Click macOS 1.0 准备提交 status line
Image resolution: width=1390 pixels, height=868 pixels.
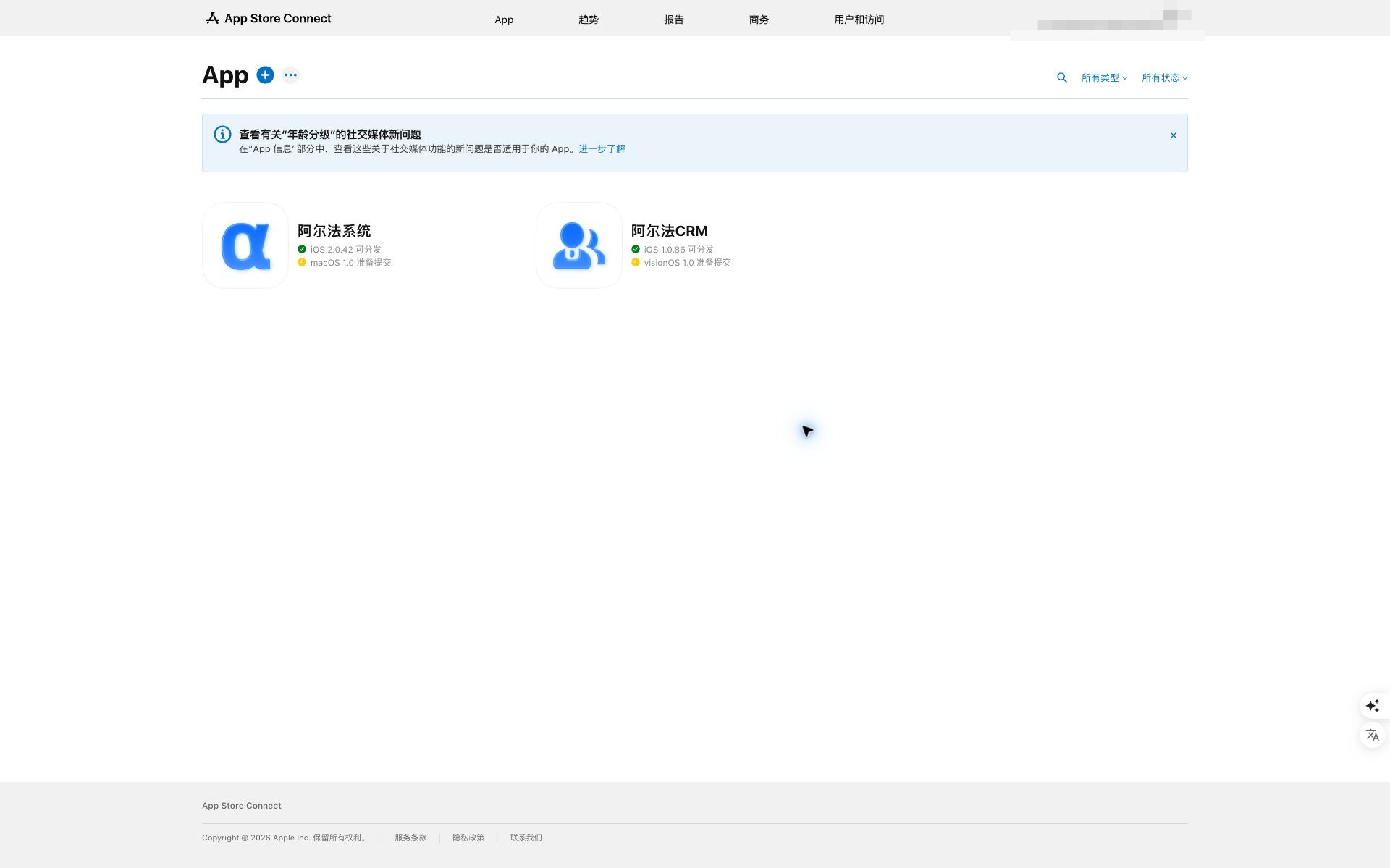(350, 263)
